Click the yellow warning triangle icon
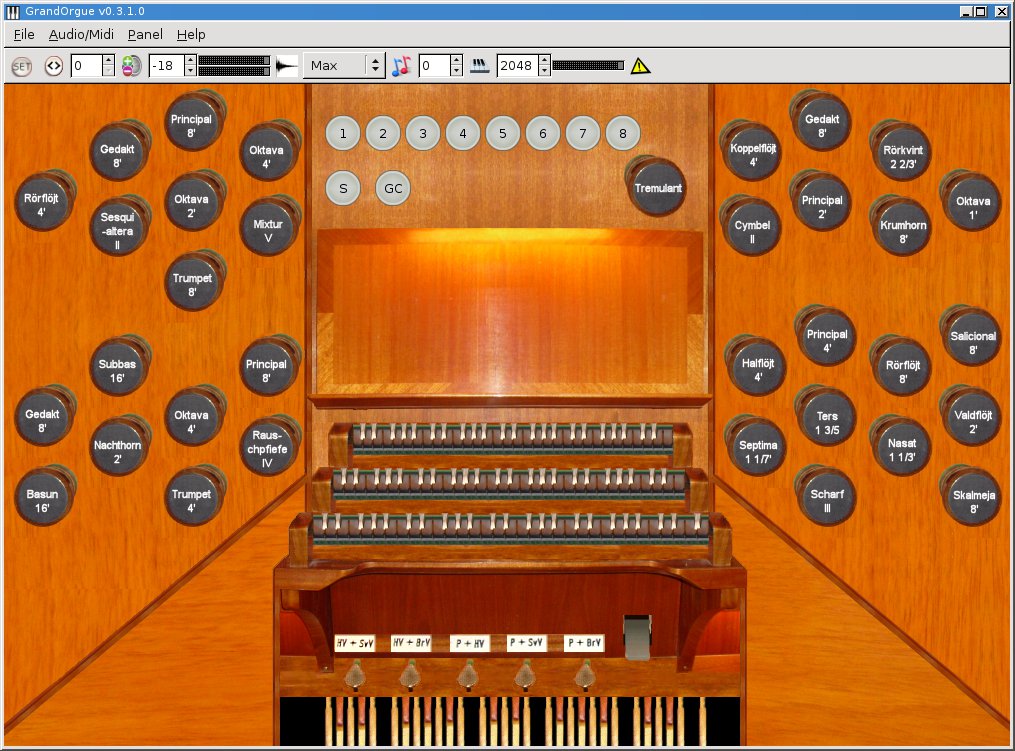1015x751 pixels. coord(640,65)
